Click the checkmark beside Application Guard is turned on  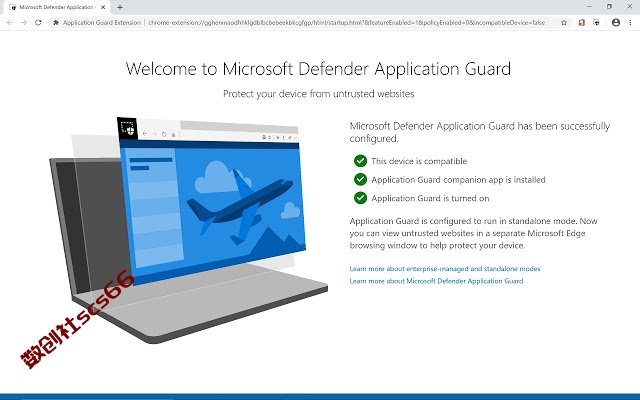click(x=360, y=198)
